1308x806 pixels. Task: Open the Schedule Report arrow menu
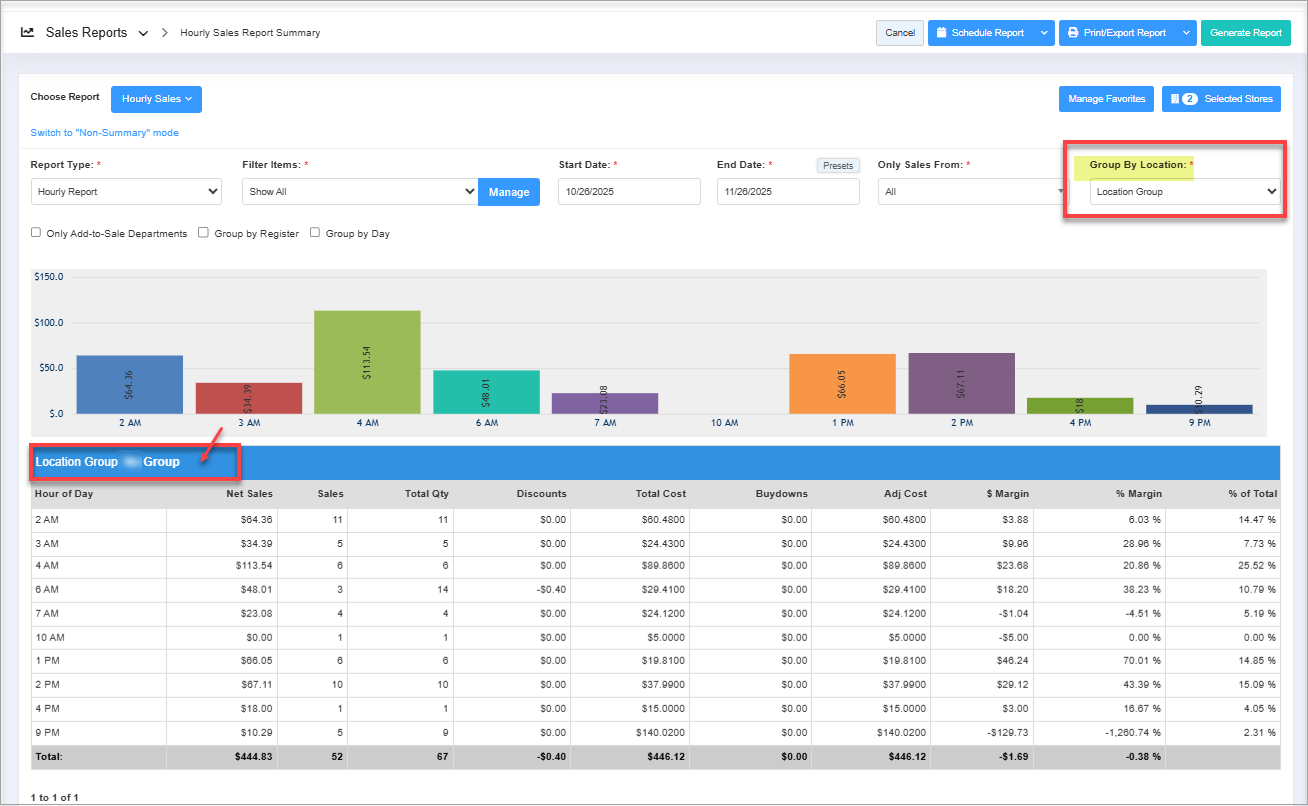click(x=1044, y=33)
